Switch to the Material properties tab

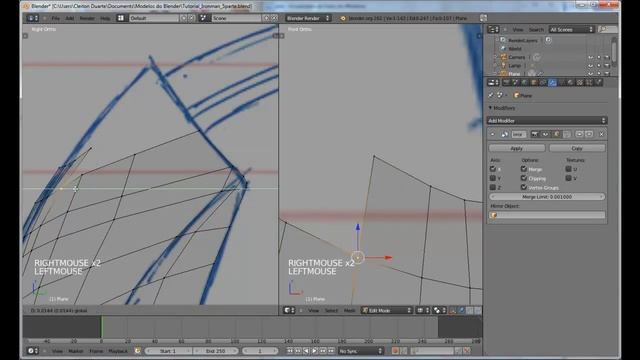pos(571,82)
